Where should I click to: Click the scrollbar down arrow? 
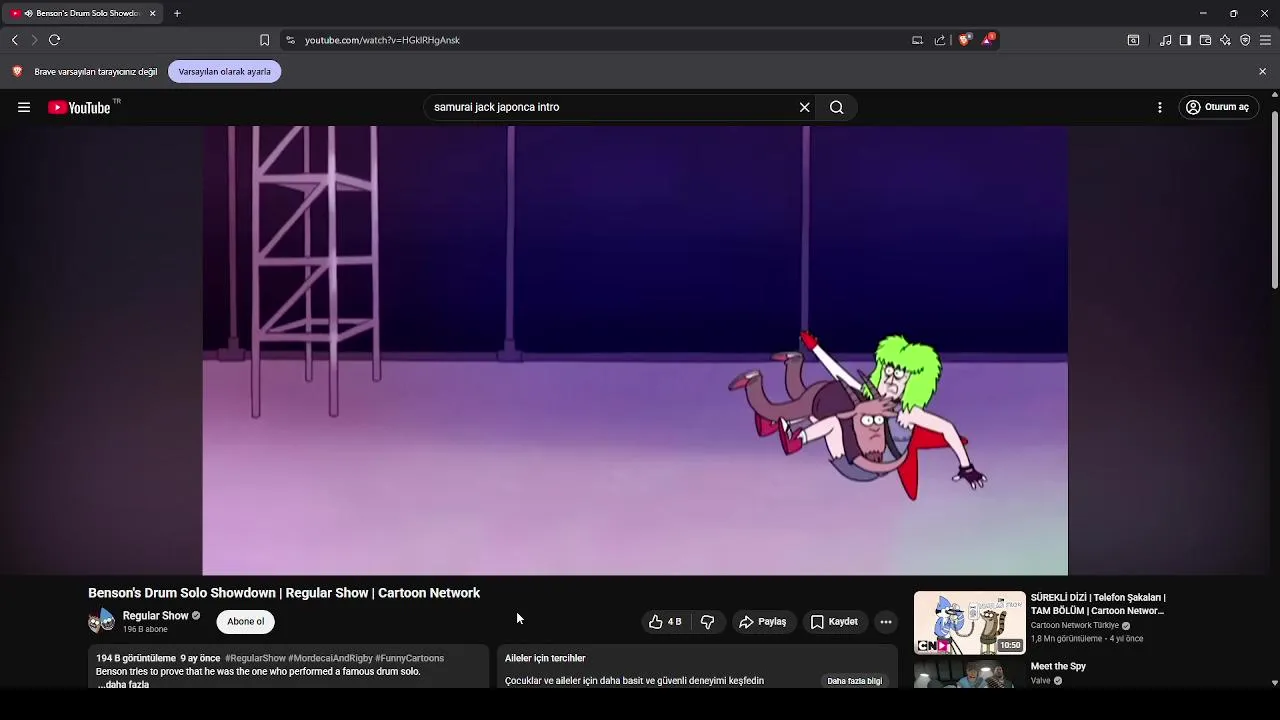point(1274,683)
